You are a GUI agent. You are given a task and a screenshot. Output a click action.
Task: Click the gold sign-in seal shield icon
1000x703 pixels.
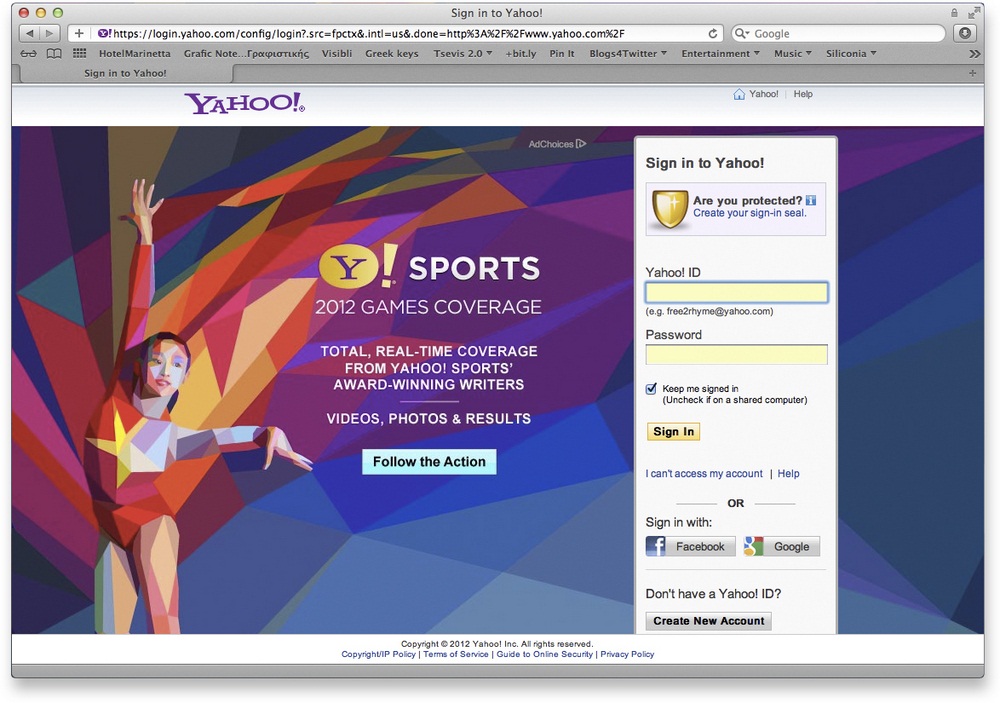(x=670, y=209)
